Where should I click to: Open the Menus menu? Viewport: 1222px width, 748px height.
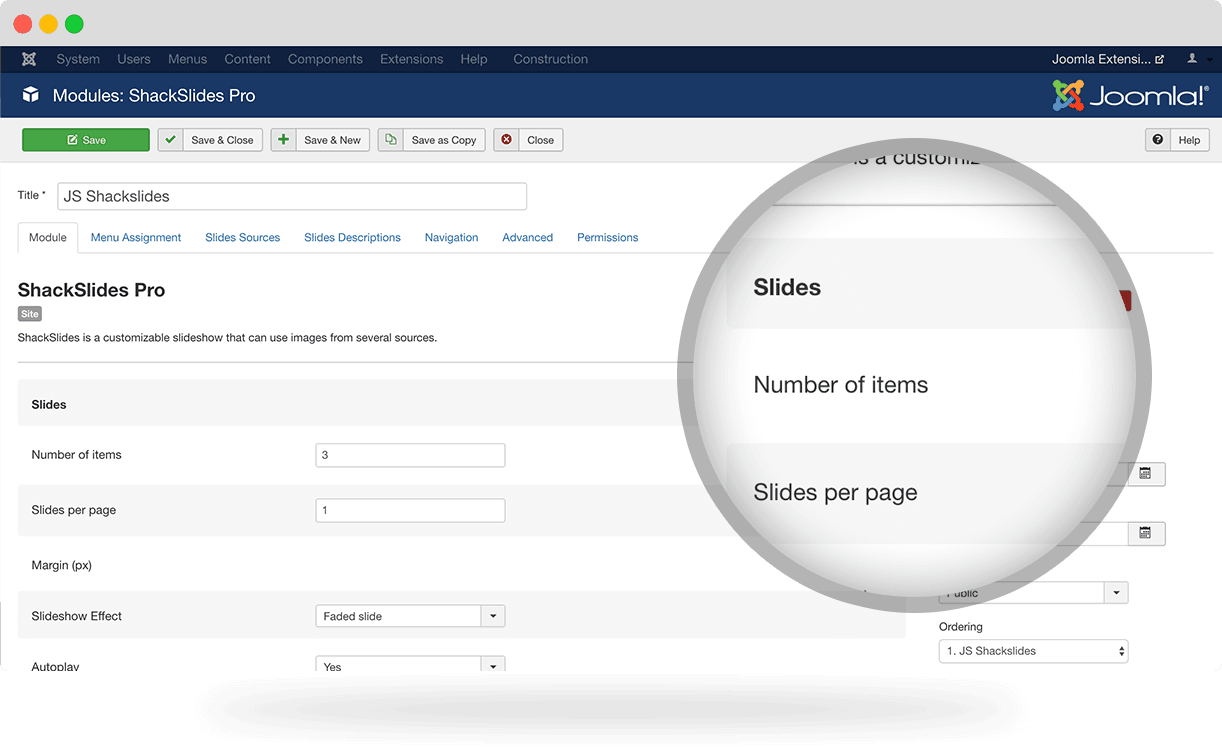pyautogui.click(x=188, y=59)
